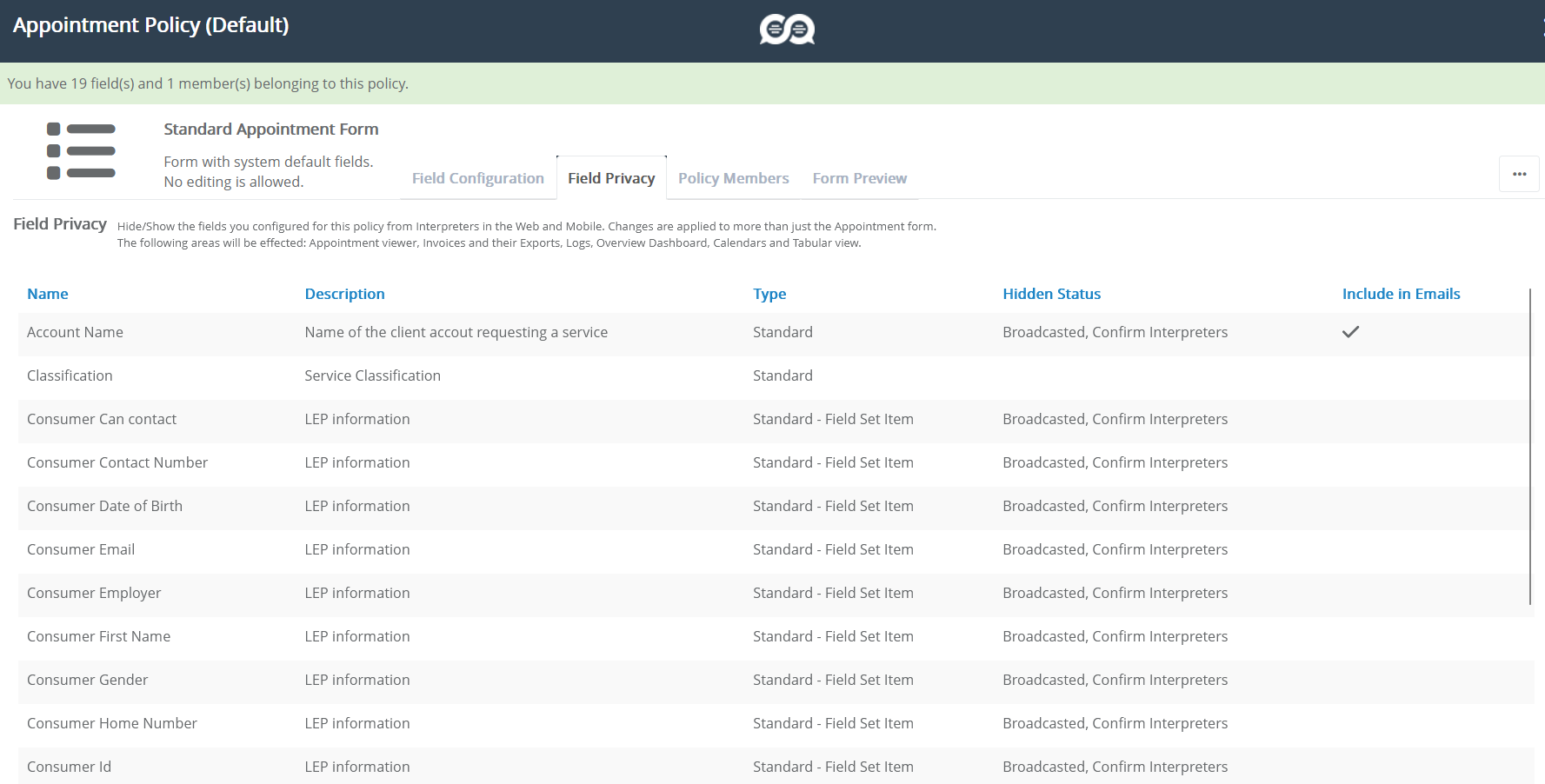Screen dimensions: 1545x784
Task: Select the Consumer Id field name
Action: 69,767
